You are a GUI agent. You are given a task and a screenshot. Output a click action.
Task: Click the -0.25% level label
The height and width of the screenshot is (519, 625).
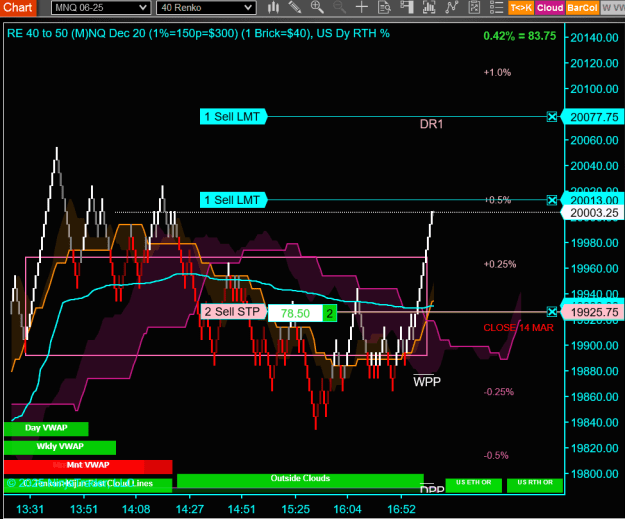coord(499,392)
